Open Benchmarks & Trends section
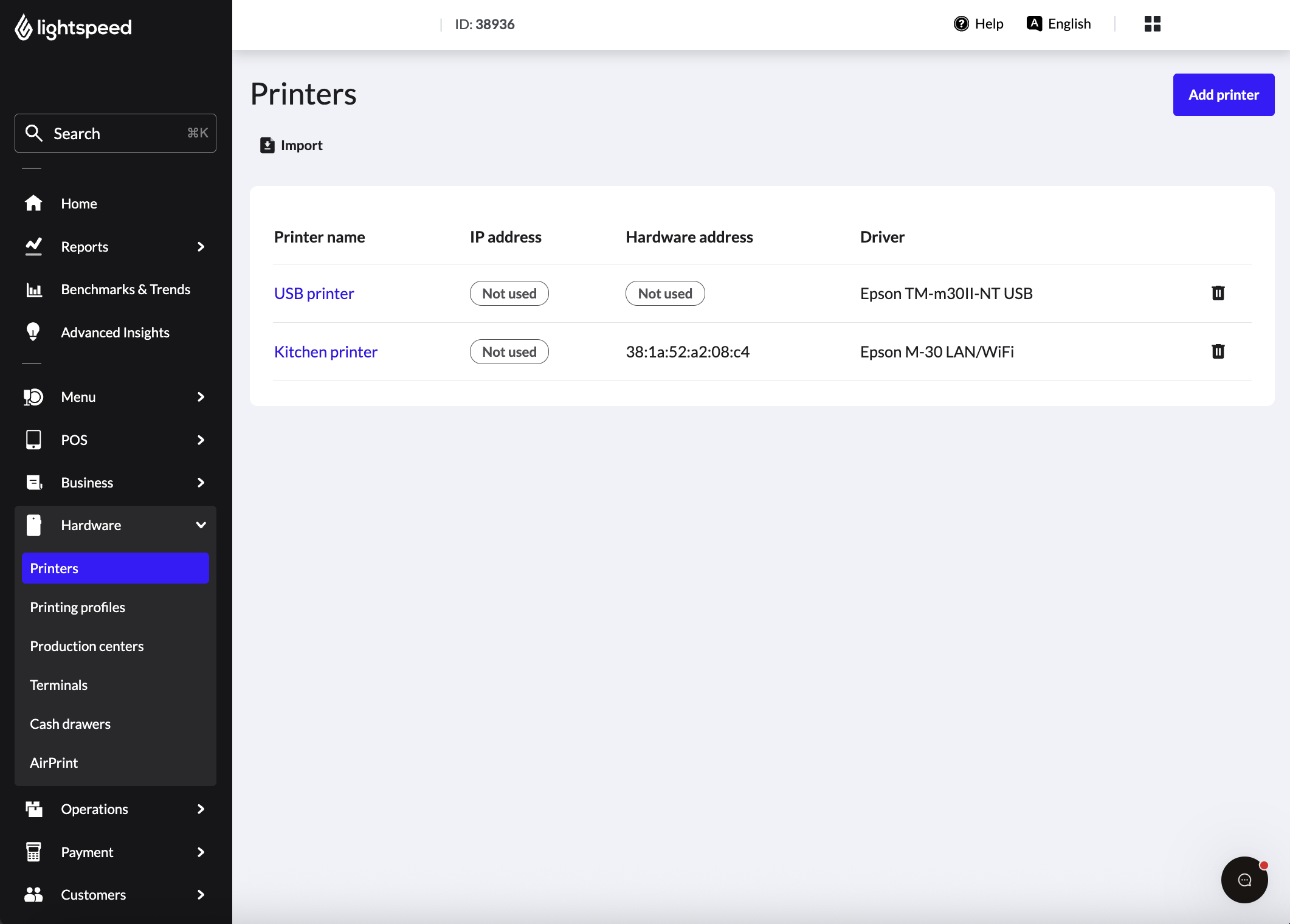 click(x=125, y=289)
